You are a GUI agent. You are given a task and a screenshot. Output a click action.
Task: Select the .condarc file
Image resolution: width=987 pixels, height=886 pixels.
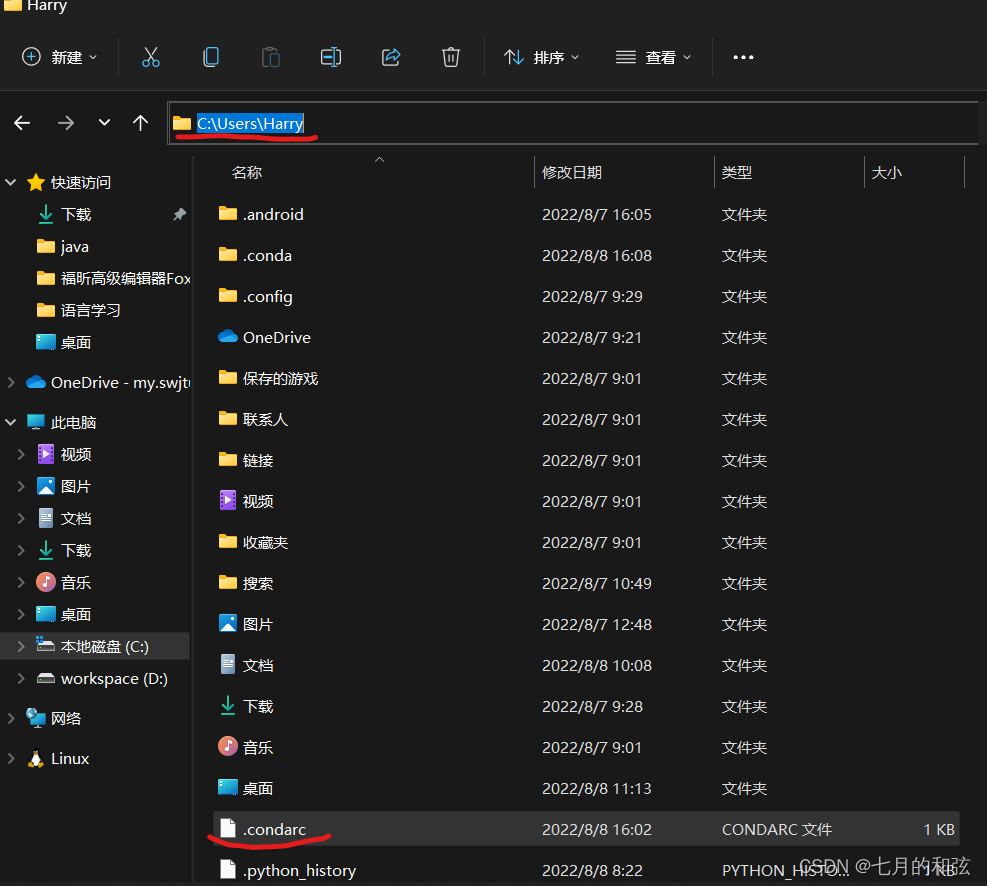(274, 829)
